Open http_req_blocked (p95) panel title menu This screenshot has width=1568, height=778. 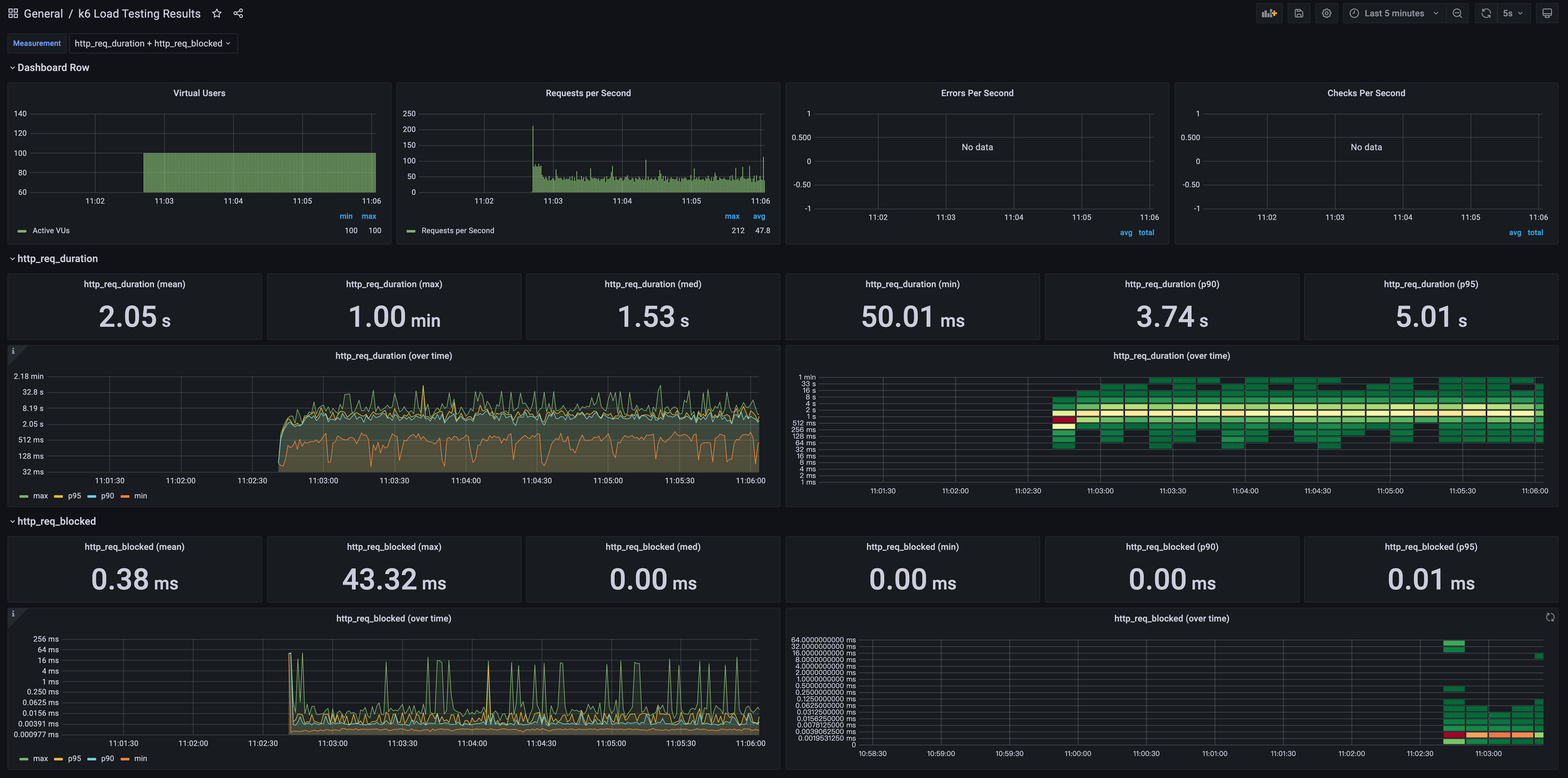(x=1430, y=547)
